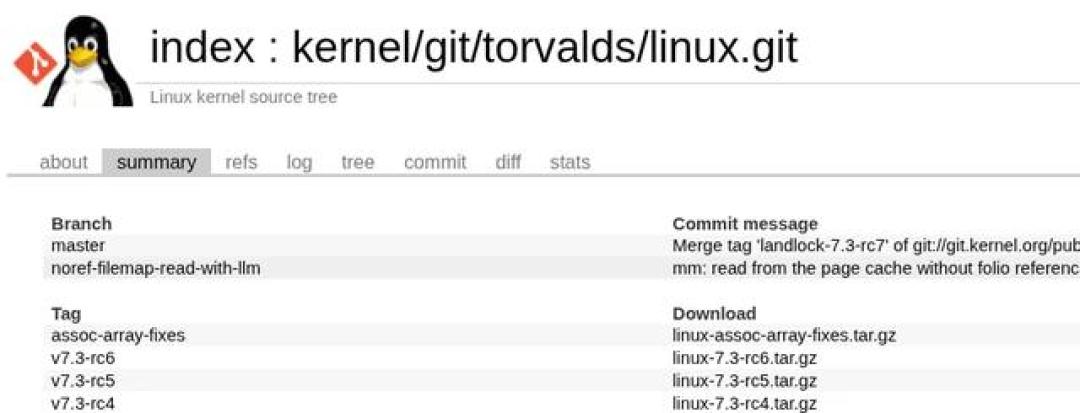Viewport: 1080px width, 413px height.
Task: Switch to the refs tab
Action: [241, 162]
